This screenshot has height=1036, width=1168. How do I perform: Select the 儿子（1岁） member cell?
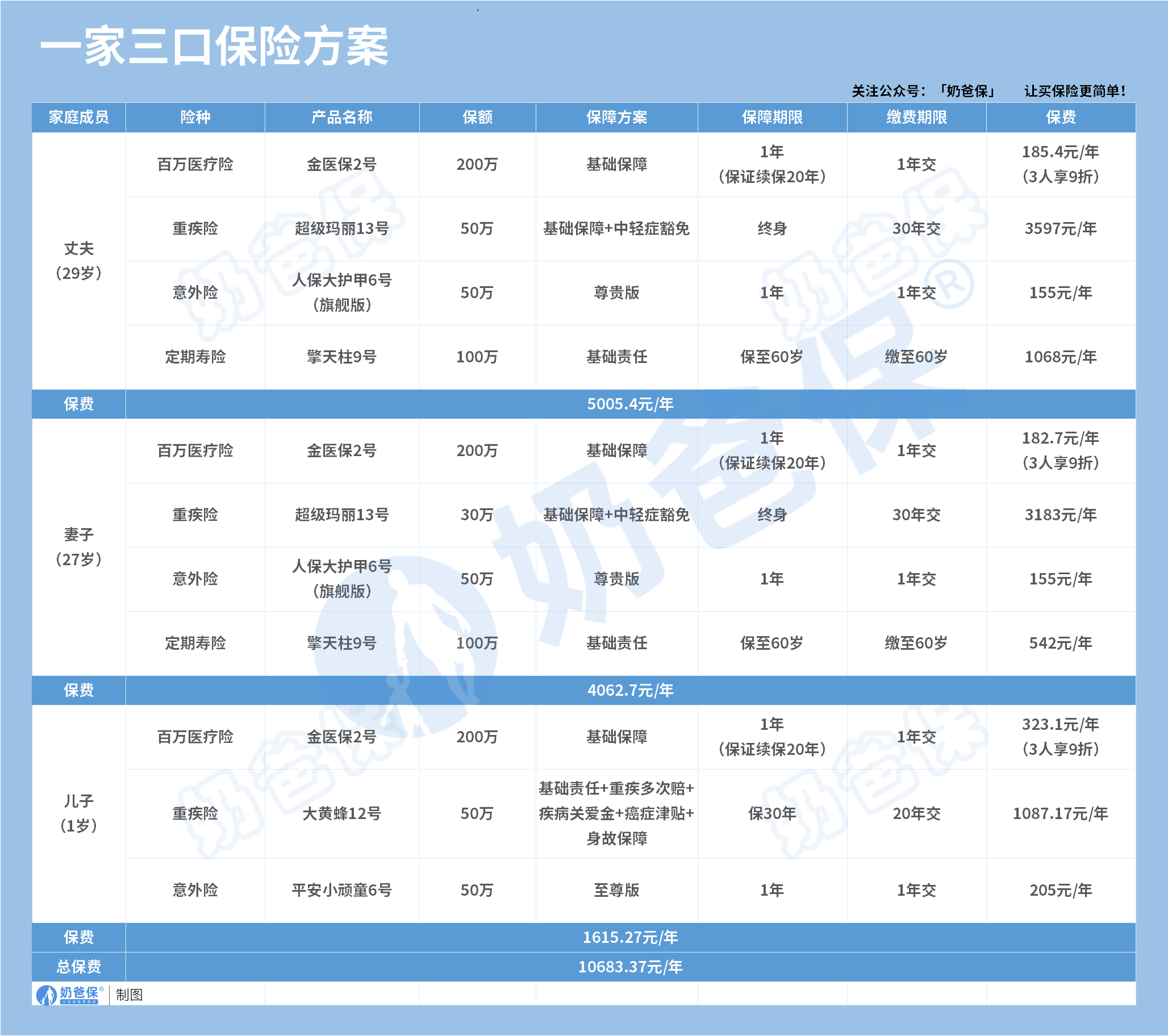[78, 813]
